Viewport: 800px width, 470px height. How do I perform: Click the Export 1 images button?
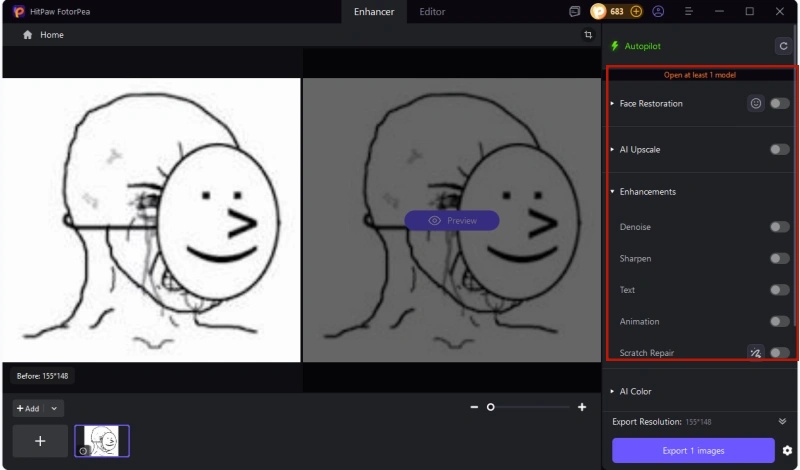click(693, 451)
